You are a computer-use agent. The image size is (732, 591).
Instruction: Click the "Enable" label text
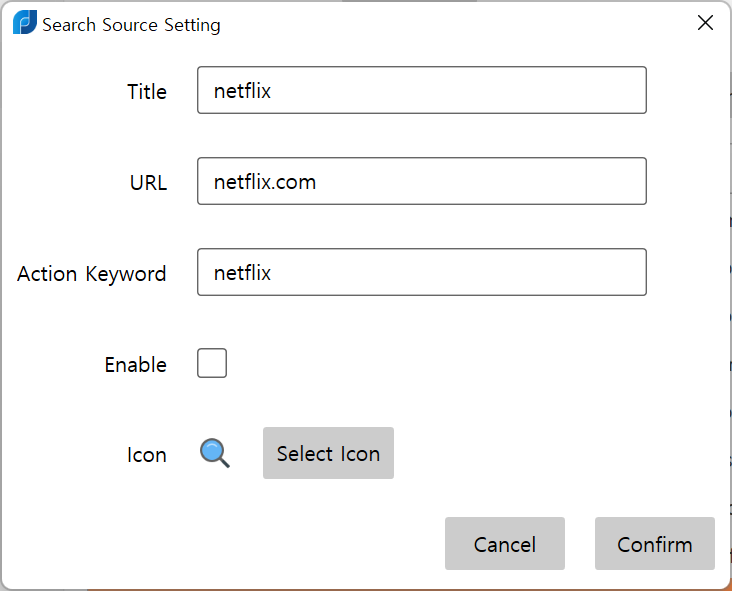(135, 365)
